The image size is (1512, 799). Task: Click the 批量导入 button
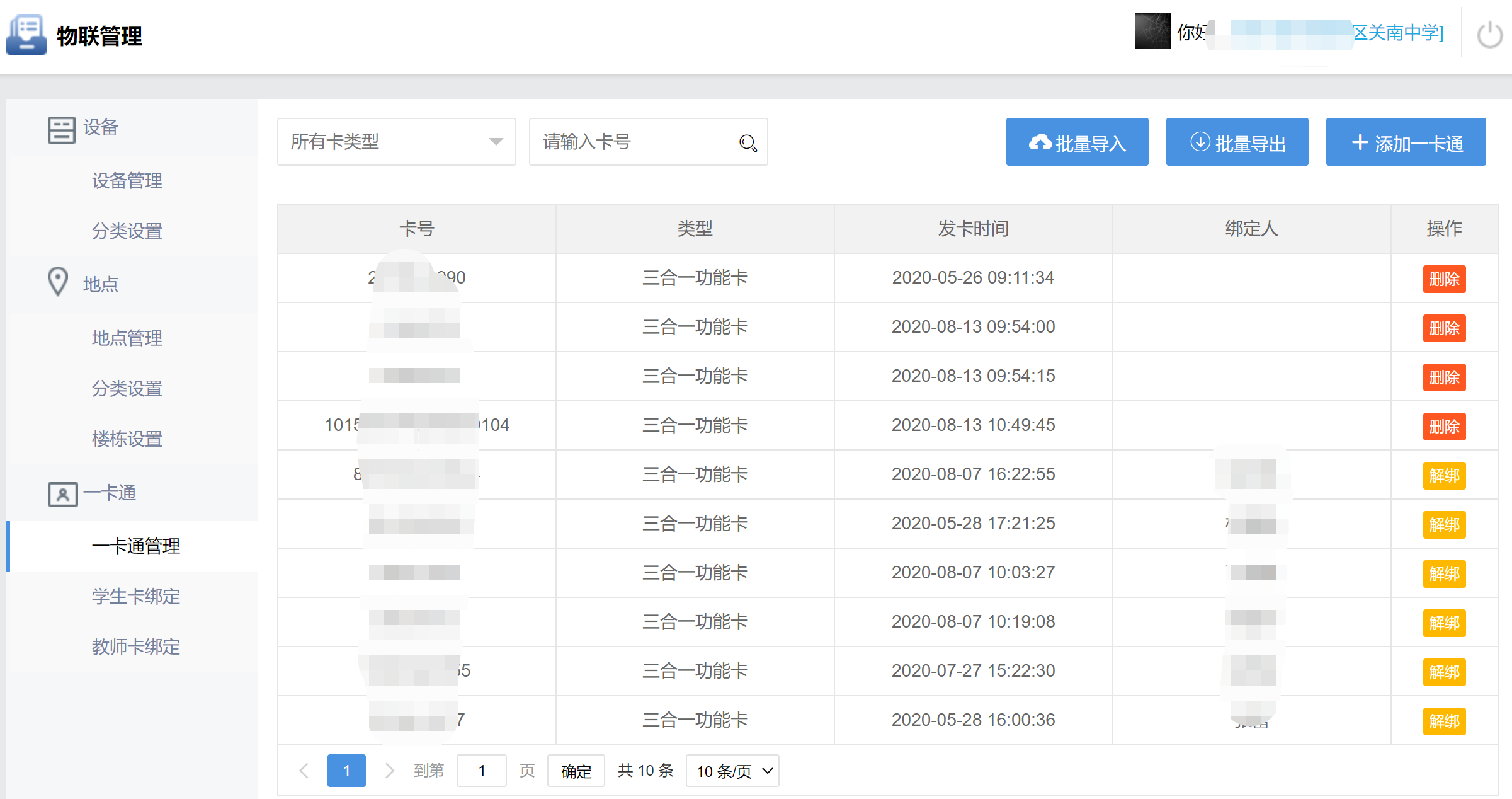tap(1077, 142)
